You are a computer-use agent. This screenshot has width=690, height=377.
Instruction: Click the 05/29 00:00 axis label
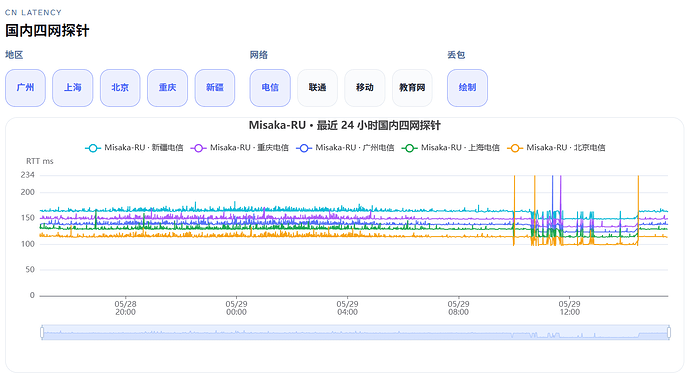coord(236,308)
